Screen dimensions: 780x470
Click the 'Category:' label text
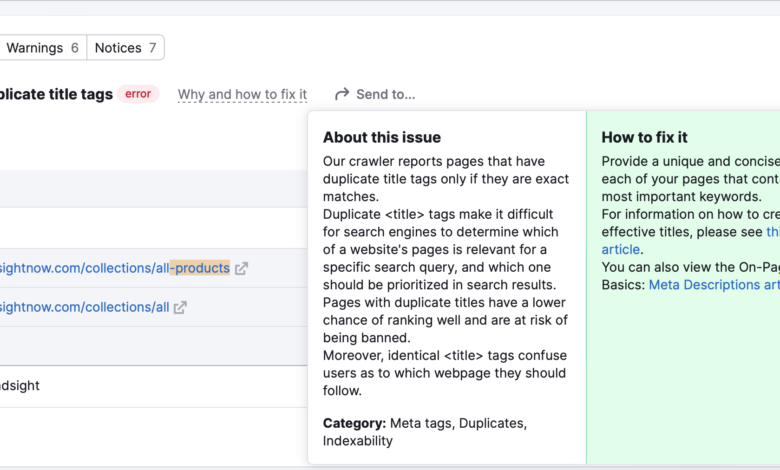[x=354, y=423]
